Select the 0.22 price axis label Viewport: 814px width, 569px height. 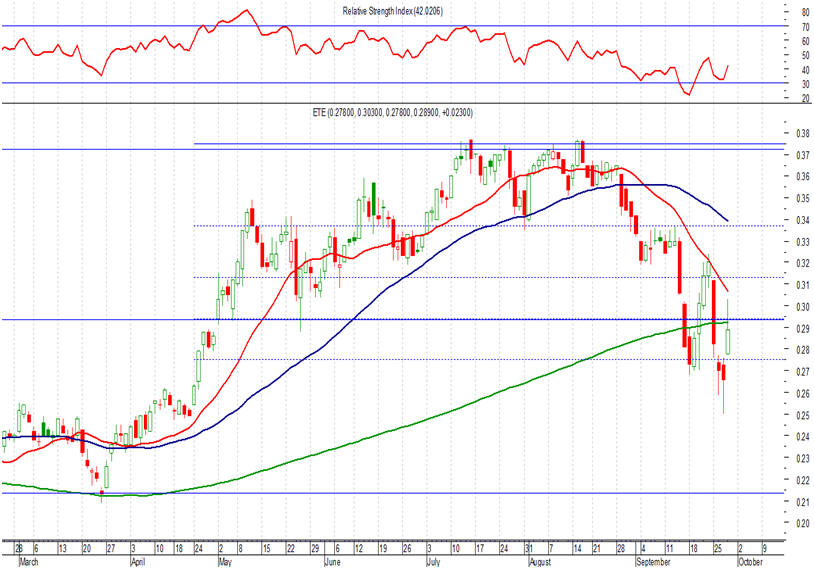pyautogui.click(x=803, y=480)
